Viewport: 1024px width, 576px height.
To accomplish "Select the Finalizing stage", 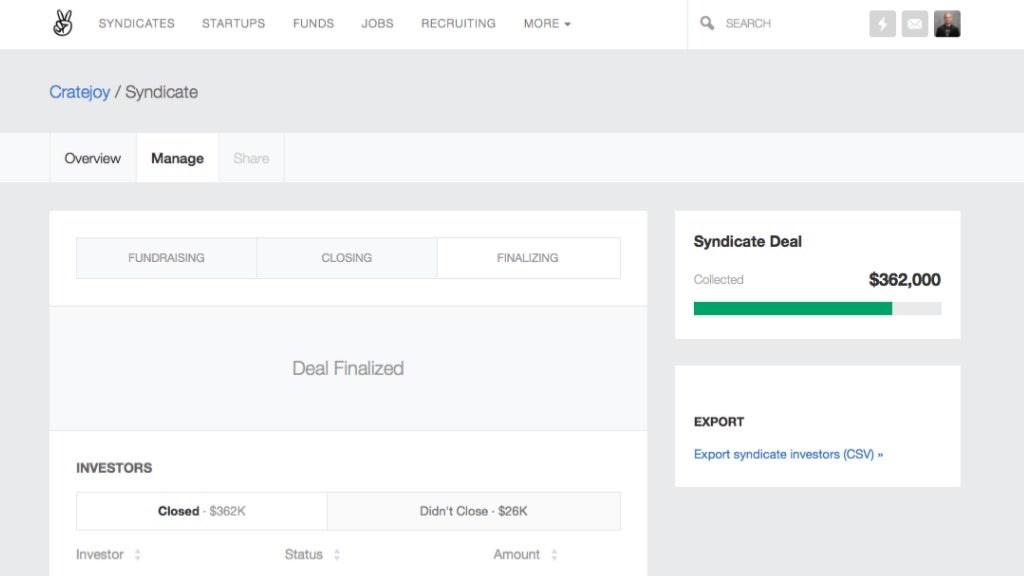I will [527, 258].
